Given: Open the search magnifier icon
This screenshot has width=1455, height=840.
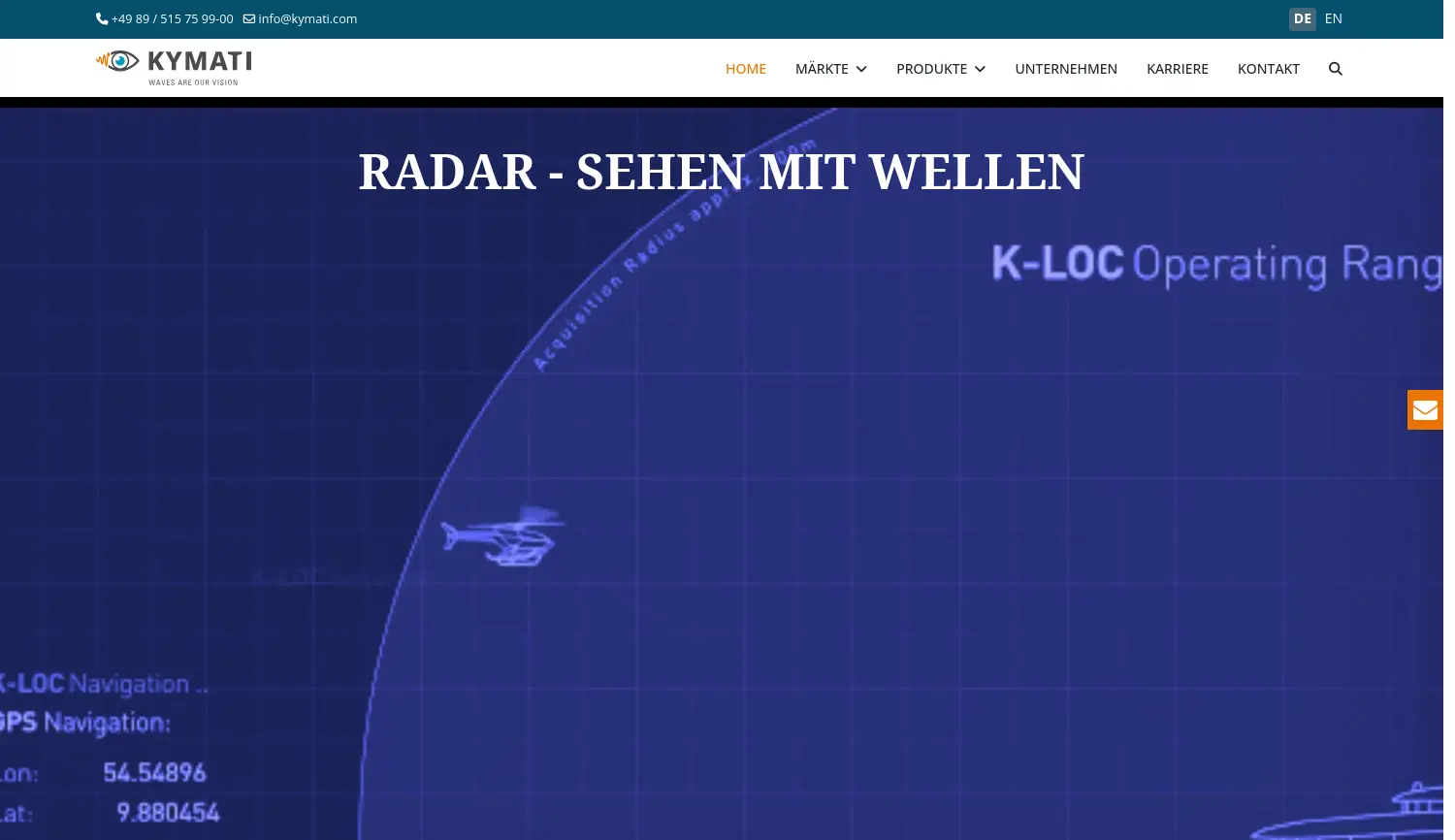Looking at the screenshot, I should point(1335,69).
